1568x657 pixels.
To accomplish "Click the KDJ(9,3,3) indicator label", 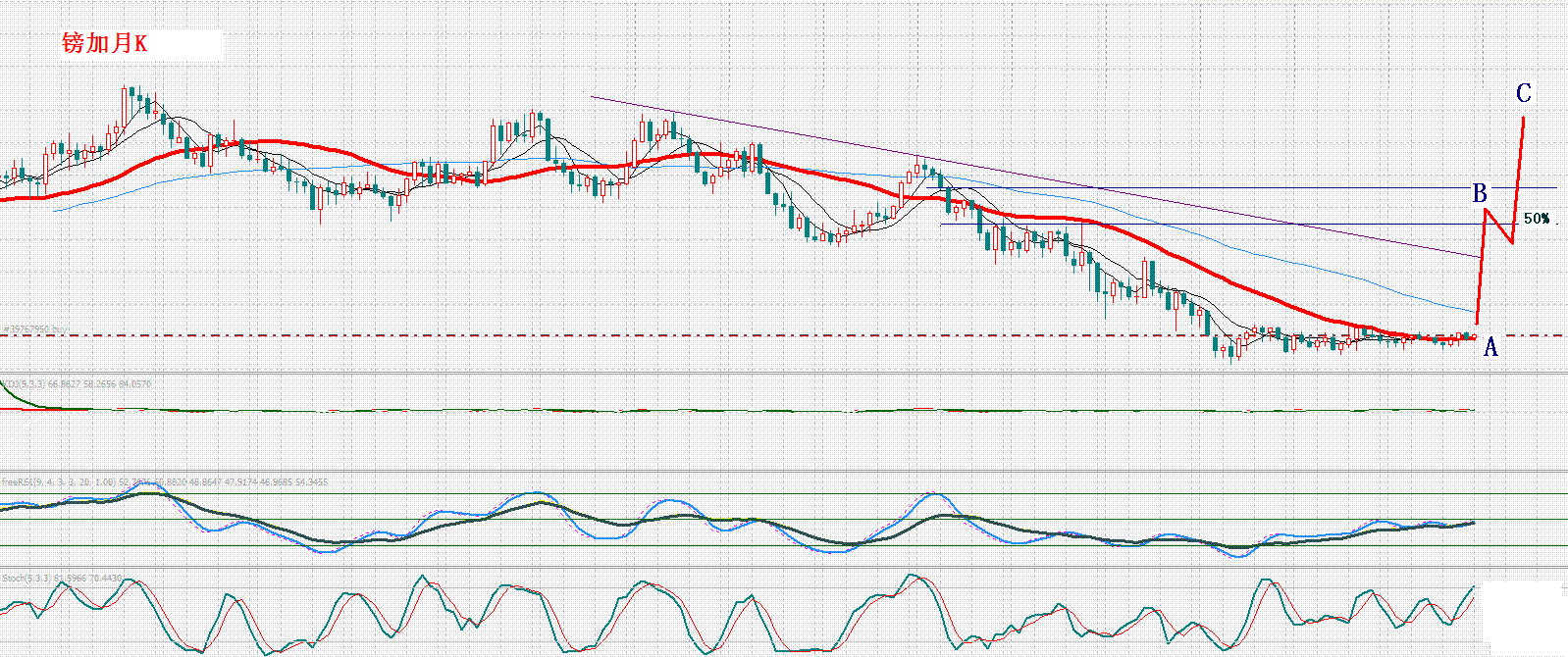I will tap(76, 384).
